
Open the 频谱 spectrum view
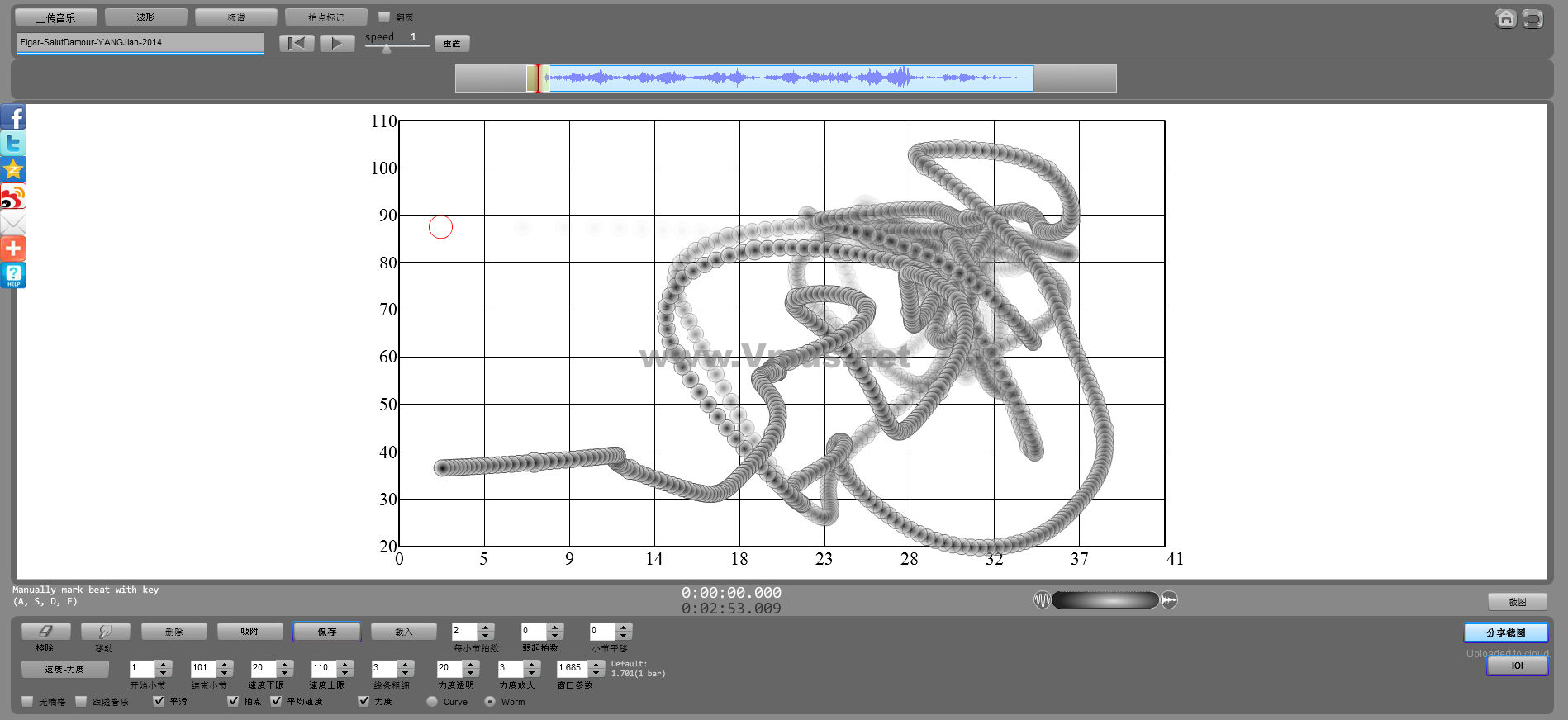click(x=235, y=17)
